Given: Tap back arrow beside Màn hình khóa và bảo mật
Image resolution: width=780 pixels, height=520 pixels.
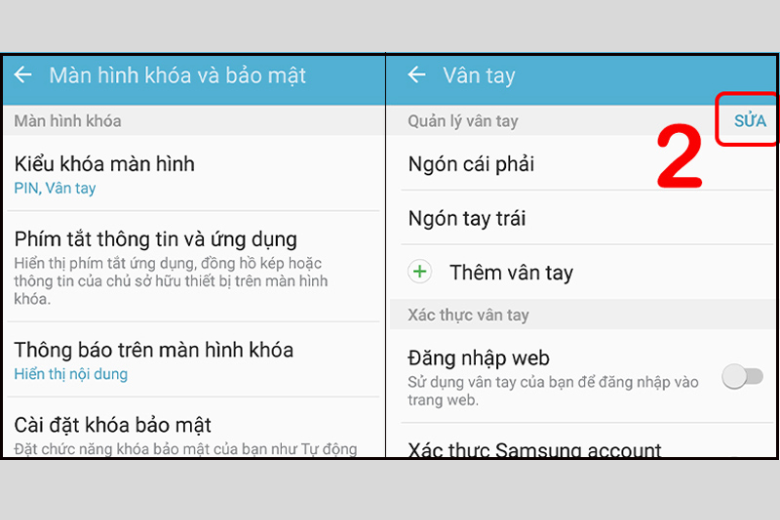Looking at the screenshot, I should pyautogui.click(x=23, y=75).
